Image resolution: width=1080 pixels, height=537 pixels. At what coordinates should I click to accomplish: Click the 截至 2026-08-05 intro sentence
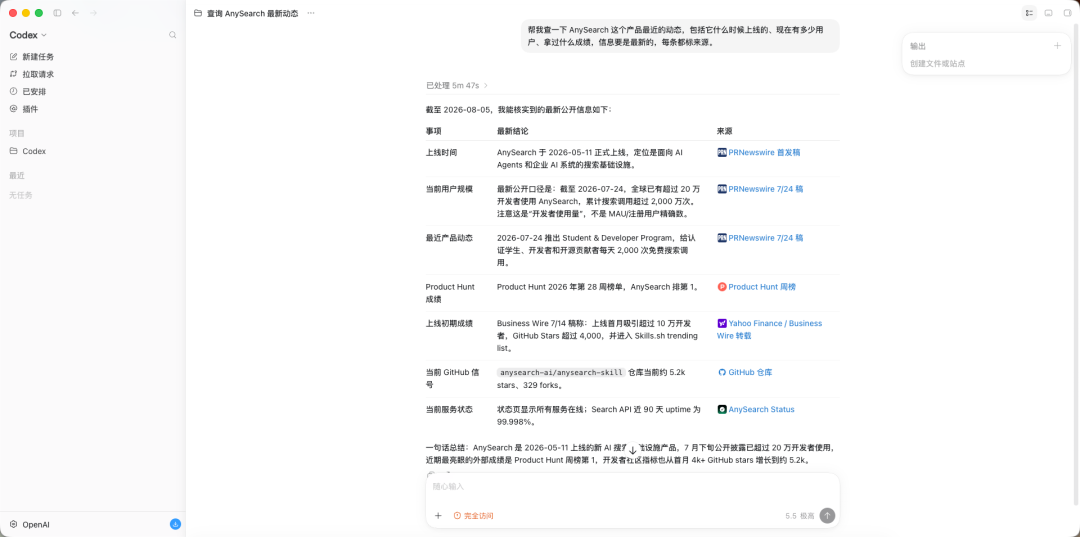click(x=519, y=109)
